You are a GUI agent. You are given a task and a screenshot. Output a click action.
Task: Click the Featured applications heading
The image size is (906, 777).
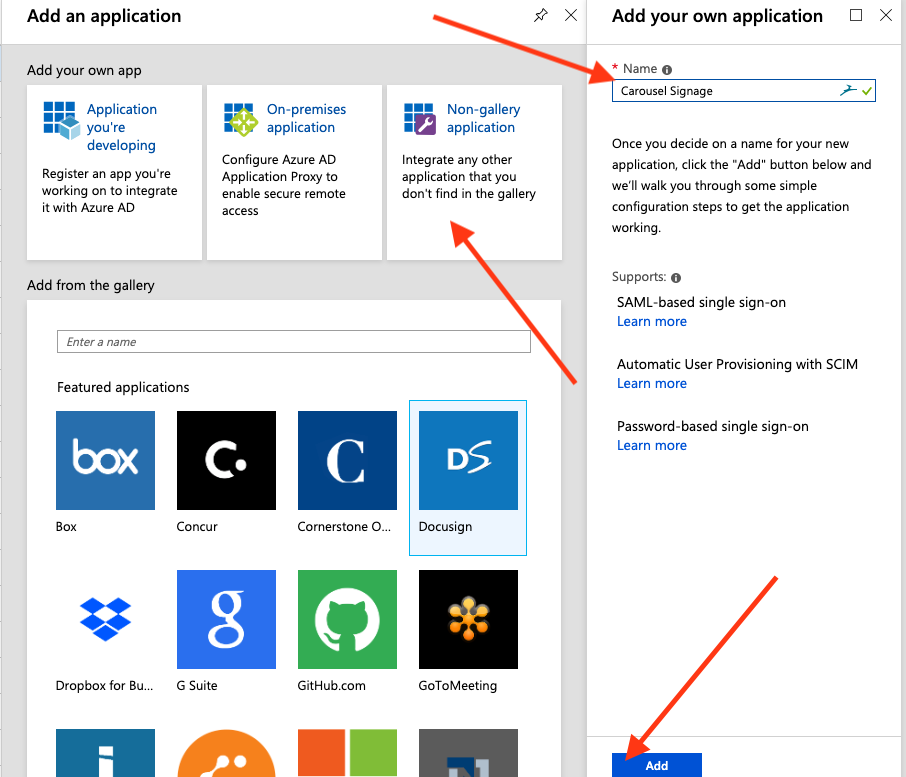123,388
